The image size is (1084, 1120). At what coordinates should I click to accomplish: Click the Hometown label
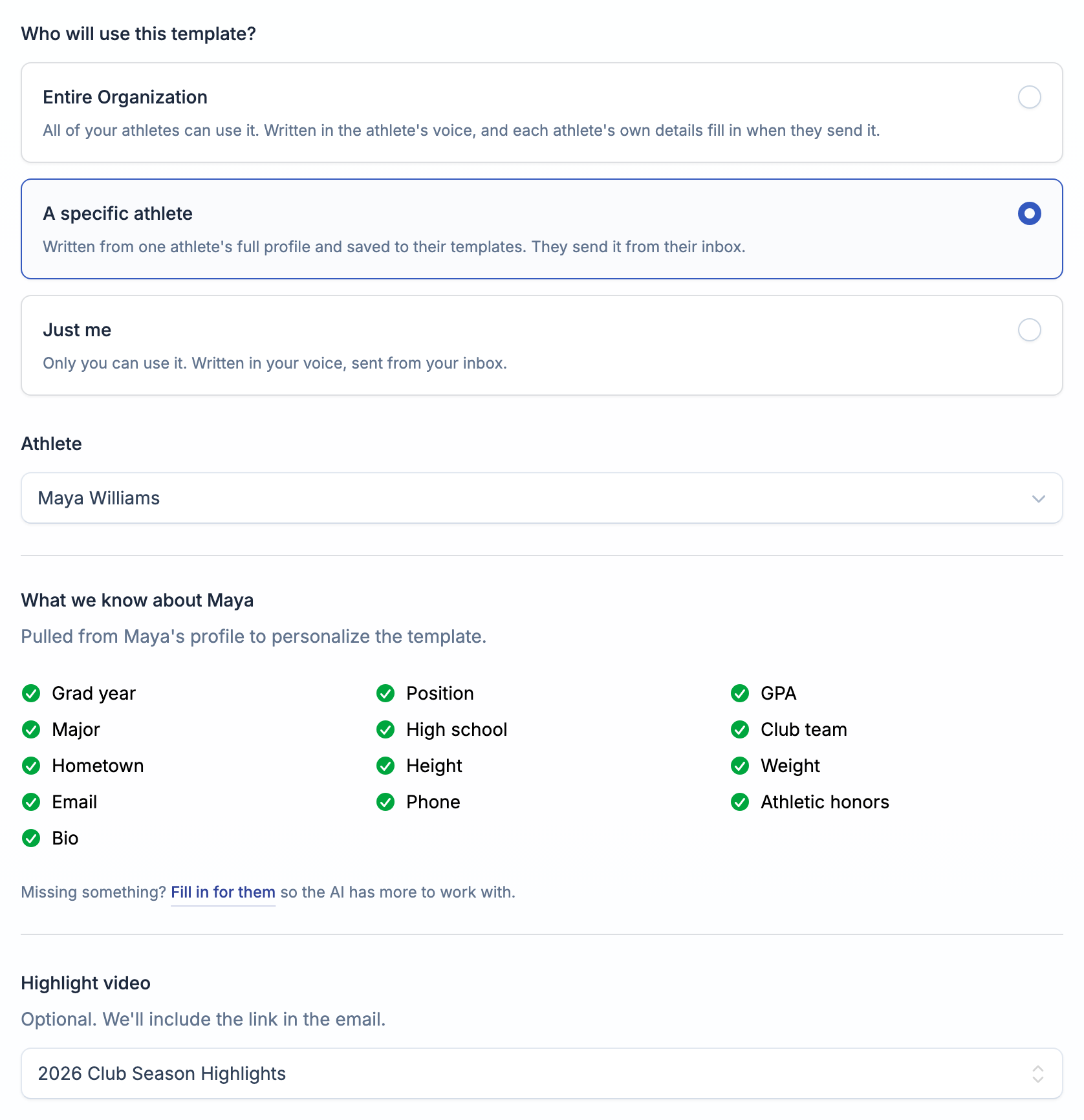pos(98,766)
